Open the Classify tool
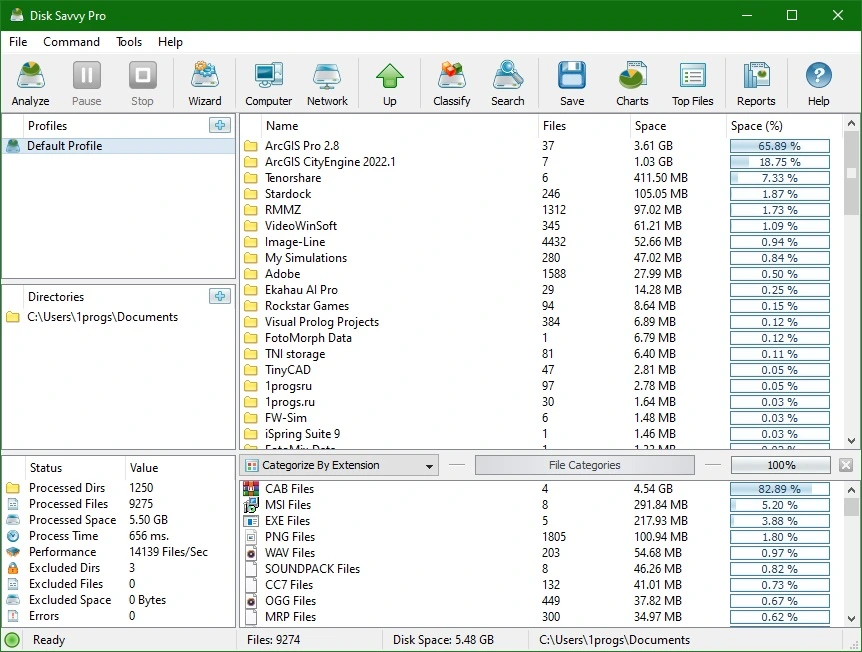 (x=451, y=84)
